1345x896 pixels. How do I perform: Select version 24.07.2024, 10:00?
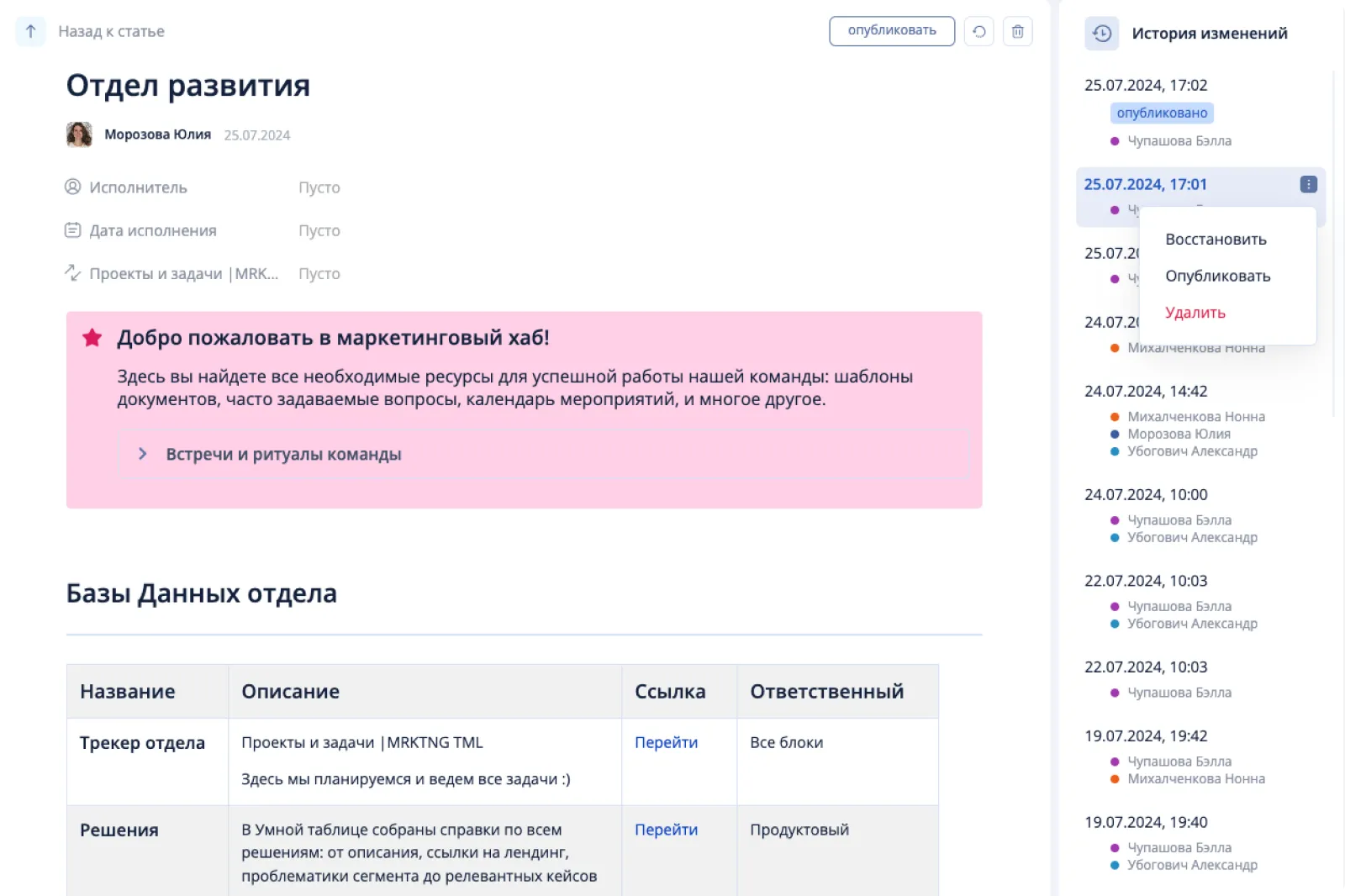click(x=1145, y=494)
